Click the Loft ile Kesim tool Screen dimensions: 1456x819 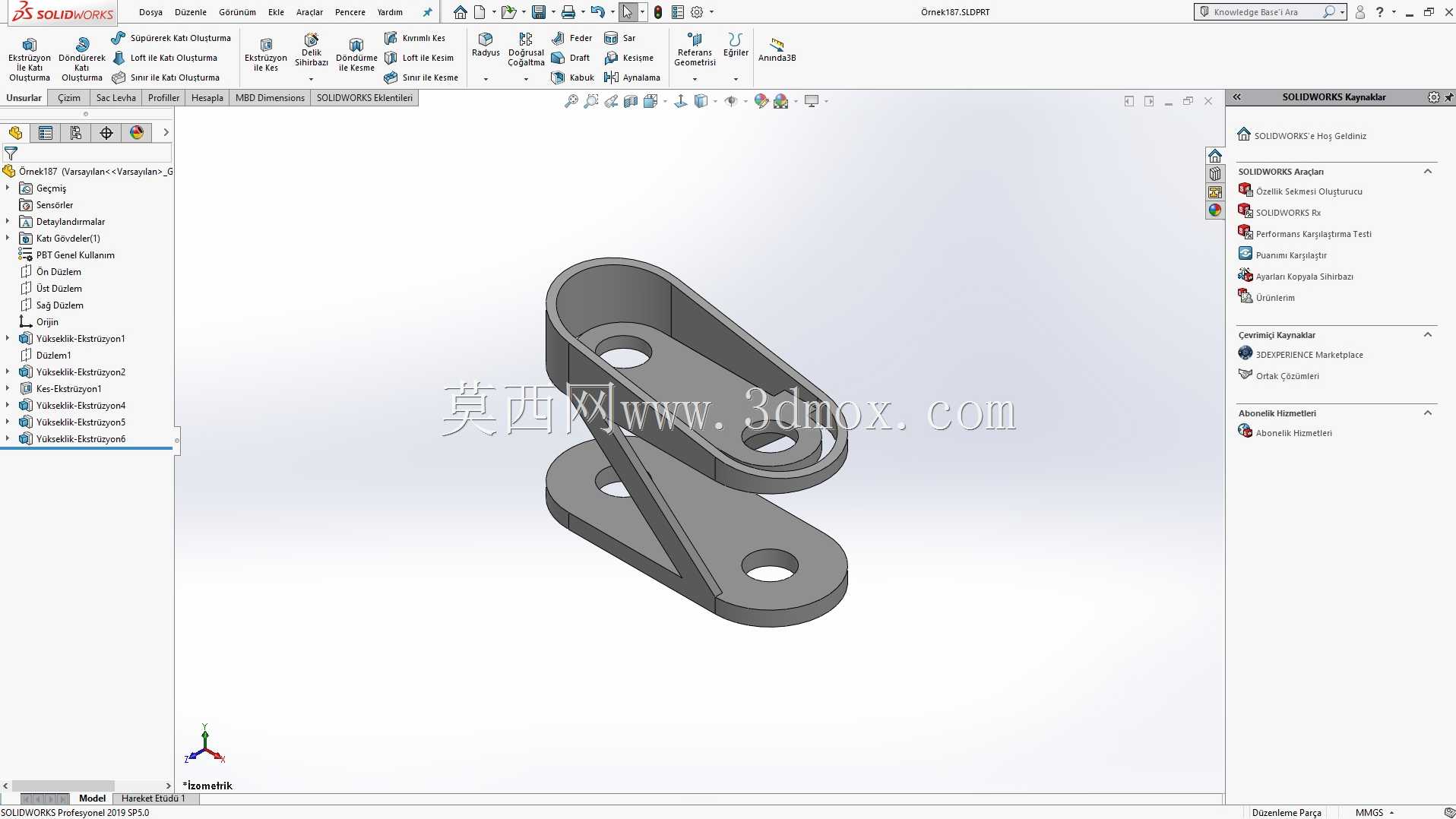419,58
